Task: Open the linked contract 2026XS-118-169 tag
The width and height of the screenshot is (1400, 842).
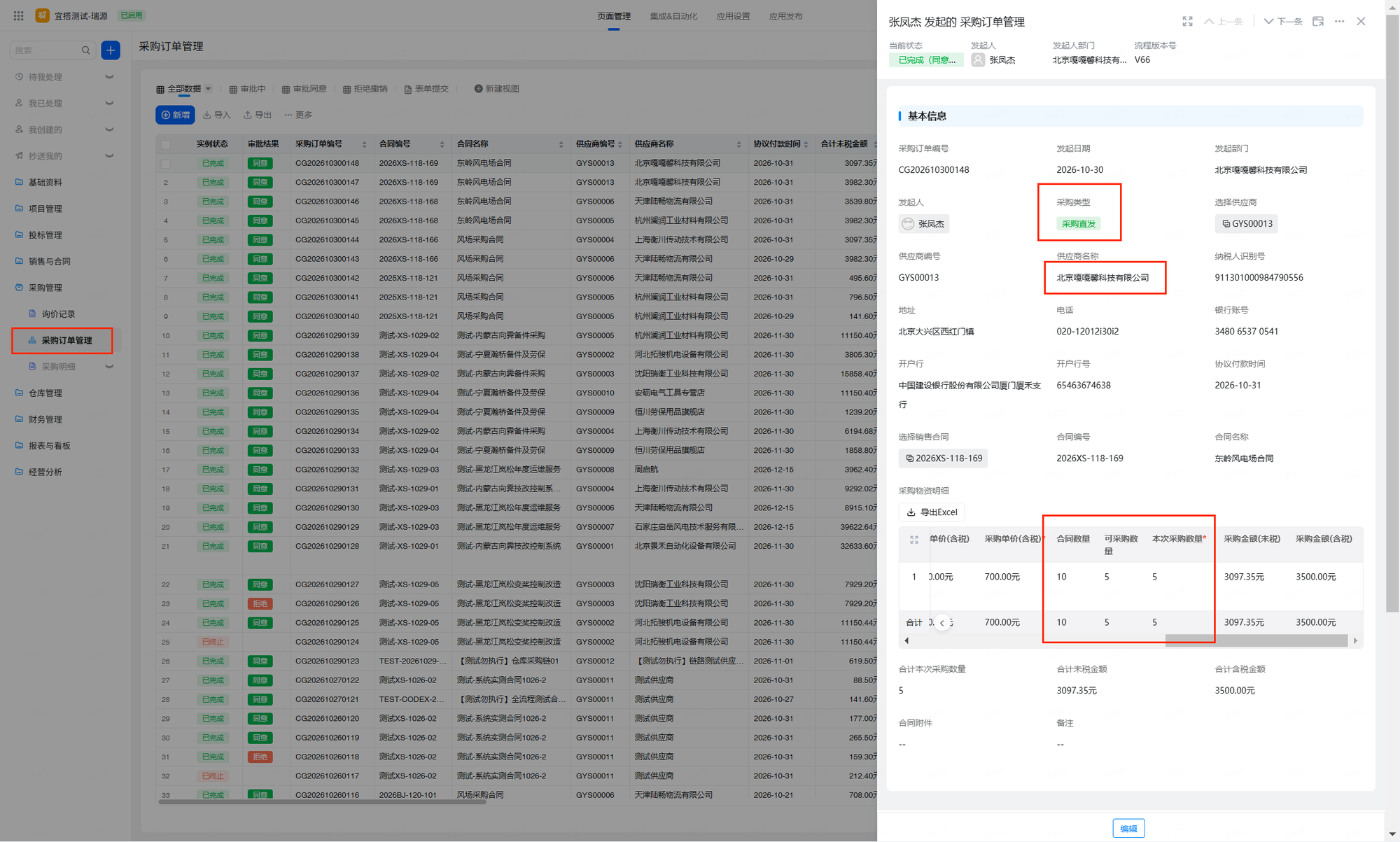Action: pos(943,458)
